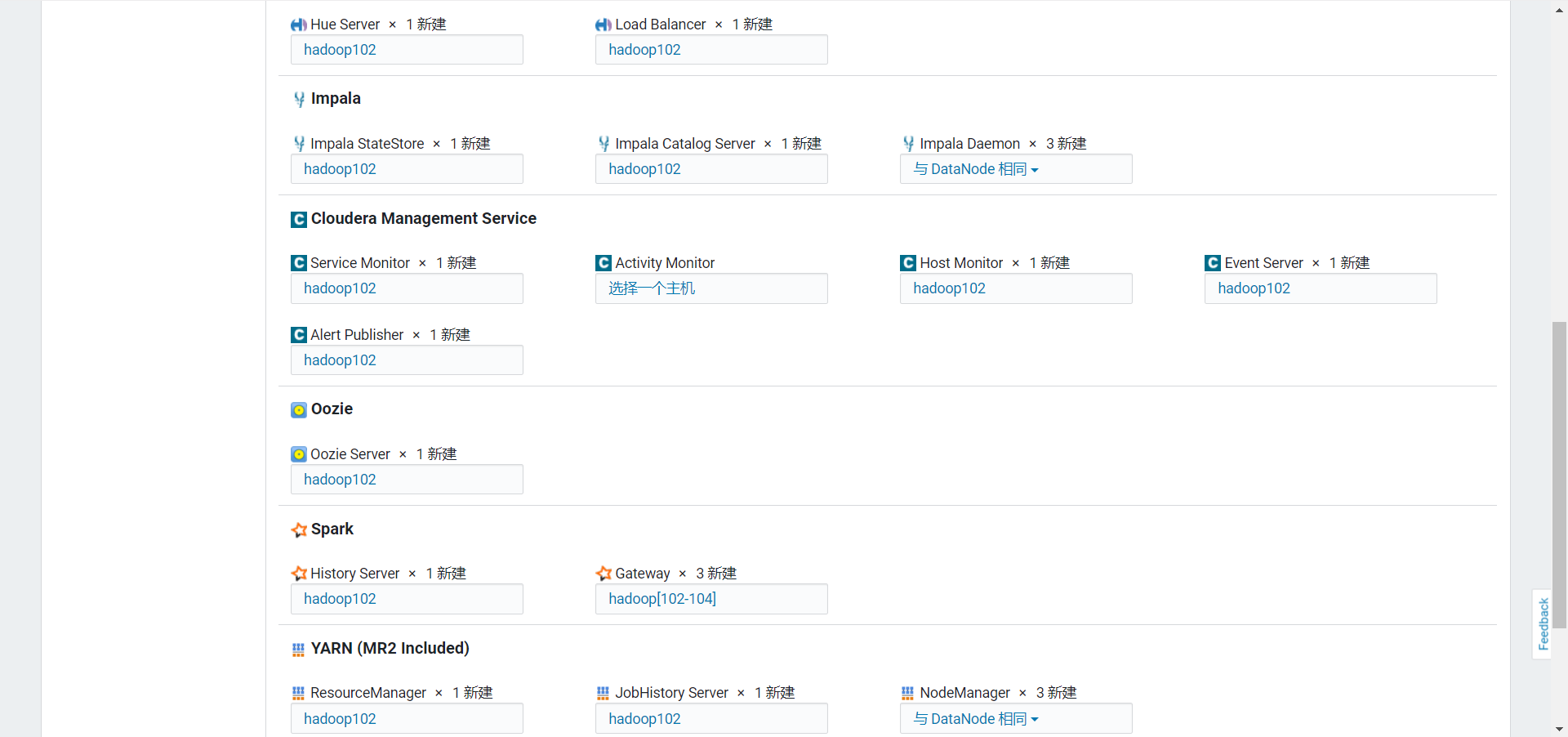Edit Service Monitor host hadoop102

(x=407, y=288)
